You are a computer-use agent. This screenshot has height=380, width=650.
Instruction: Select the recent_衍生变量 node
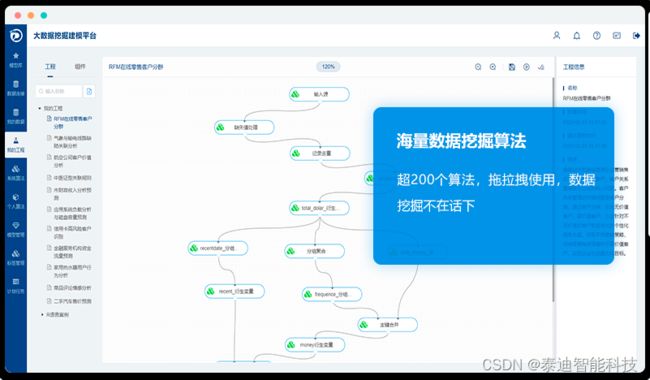(x=235, y=291)
